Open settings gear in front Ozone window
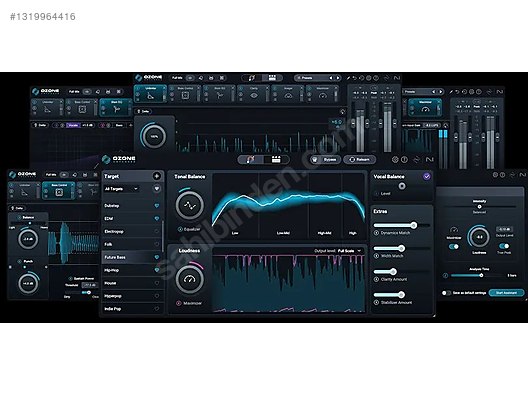 click(395, 159)
